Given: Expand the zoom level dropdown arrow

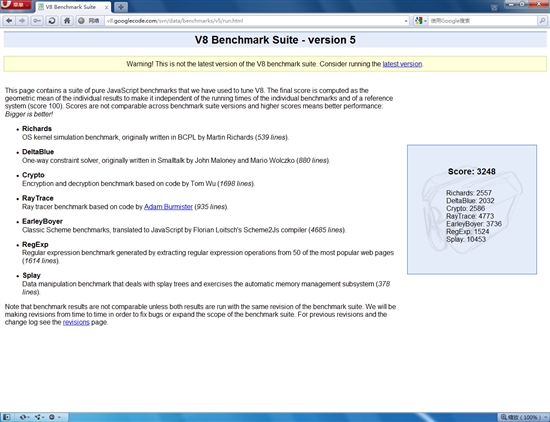Looking at the screenshot, I should click(546, 417).
